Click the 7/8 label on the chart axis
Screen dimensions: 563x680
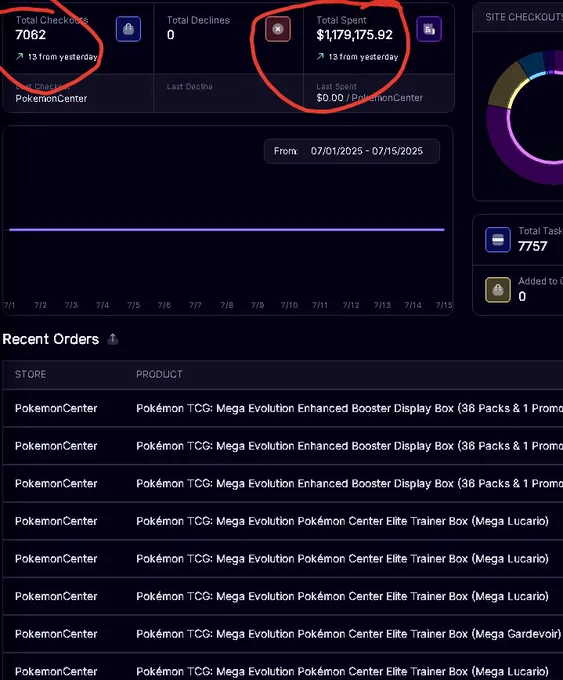(x=227, y=305)
